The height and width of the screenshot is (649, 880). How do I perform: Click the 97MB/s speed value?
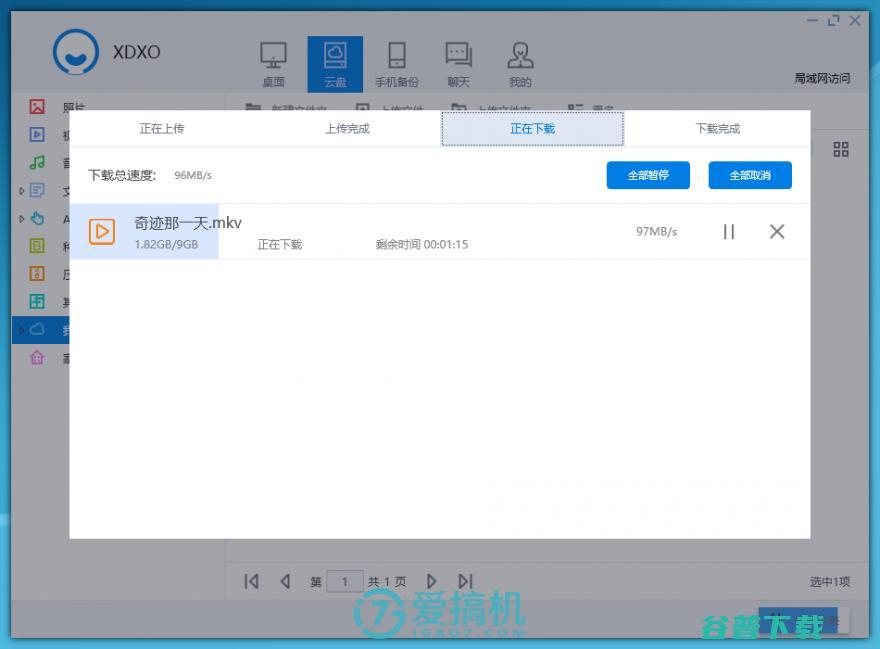657,231
